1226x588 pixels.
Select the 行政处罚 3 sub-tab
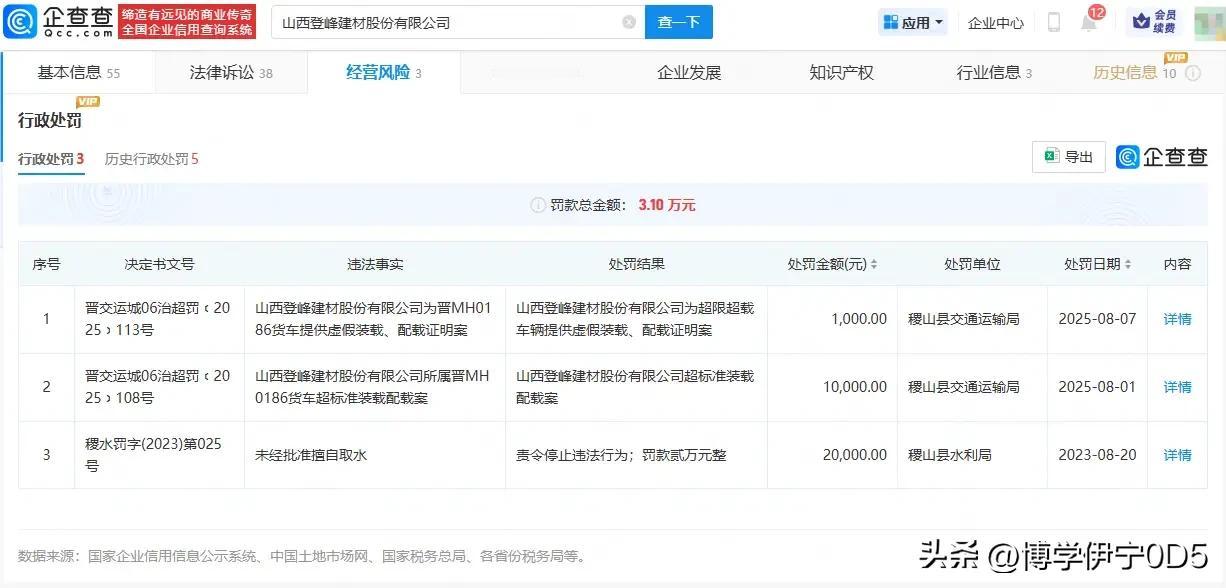pos(51,159)
